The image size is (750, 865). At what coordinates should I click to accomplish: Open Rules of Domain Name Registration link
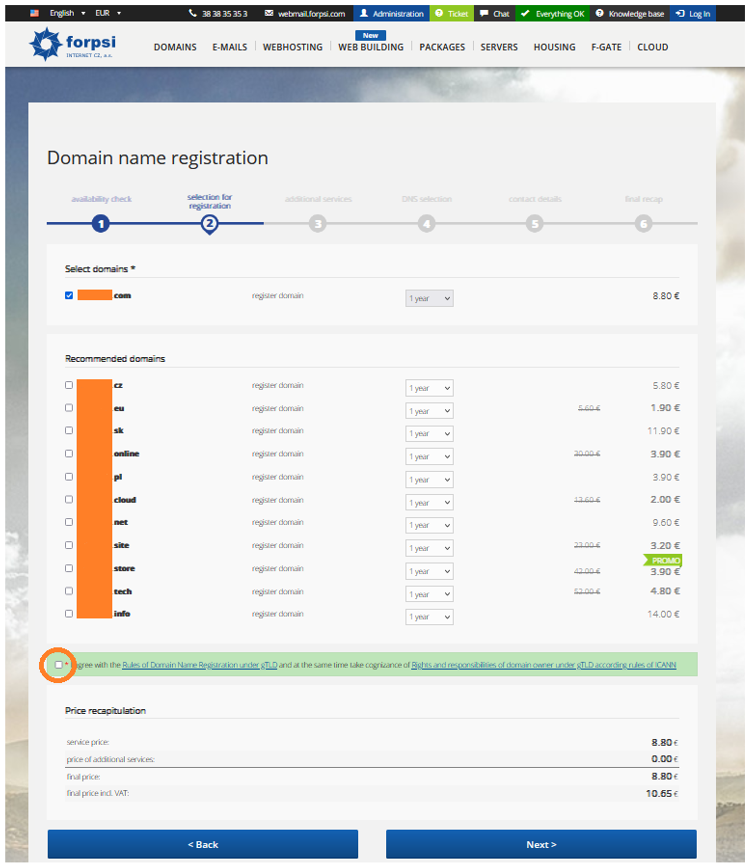190,665
